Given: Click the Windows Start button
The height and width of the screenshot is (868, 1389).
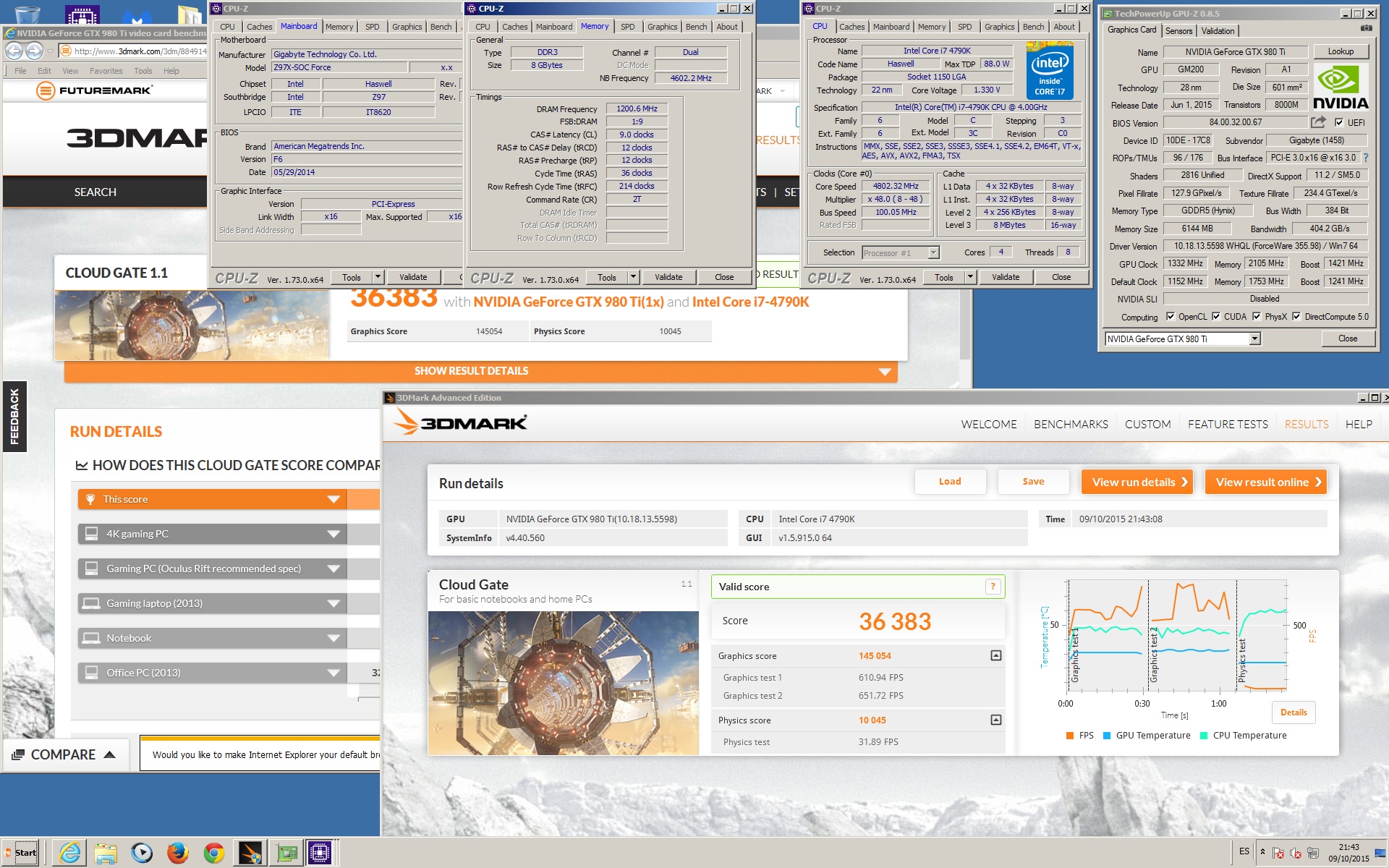Looking at the screenshot, I should [20, 852].
